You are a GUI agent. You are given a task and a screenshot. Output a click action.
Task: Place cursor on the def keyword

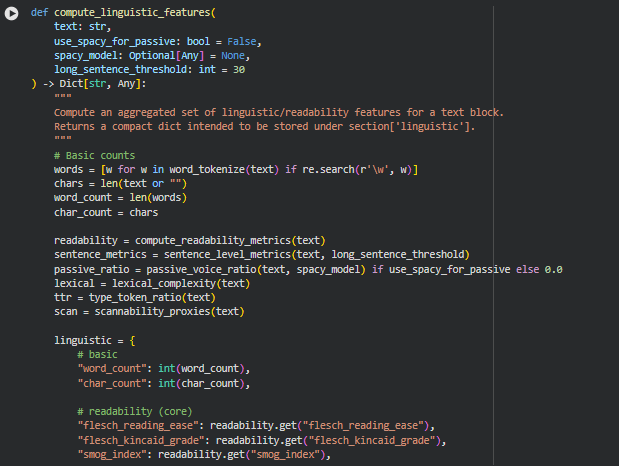click(39, 12)
